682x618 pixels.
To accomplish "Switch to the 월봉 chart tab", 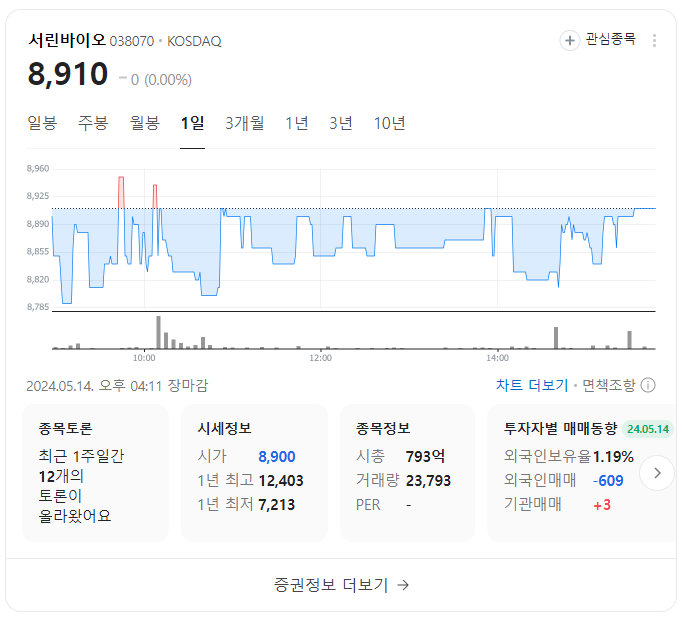I will [145, 123].
